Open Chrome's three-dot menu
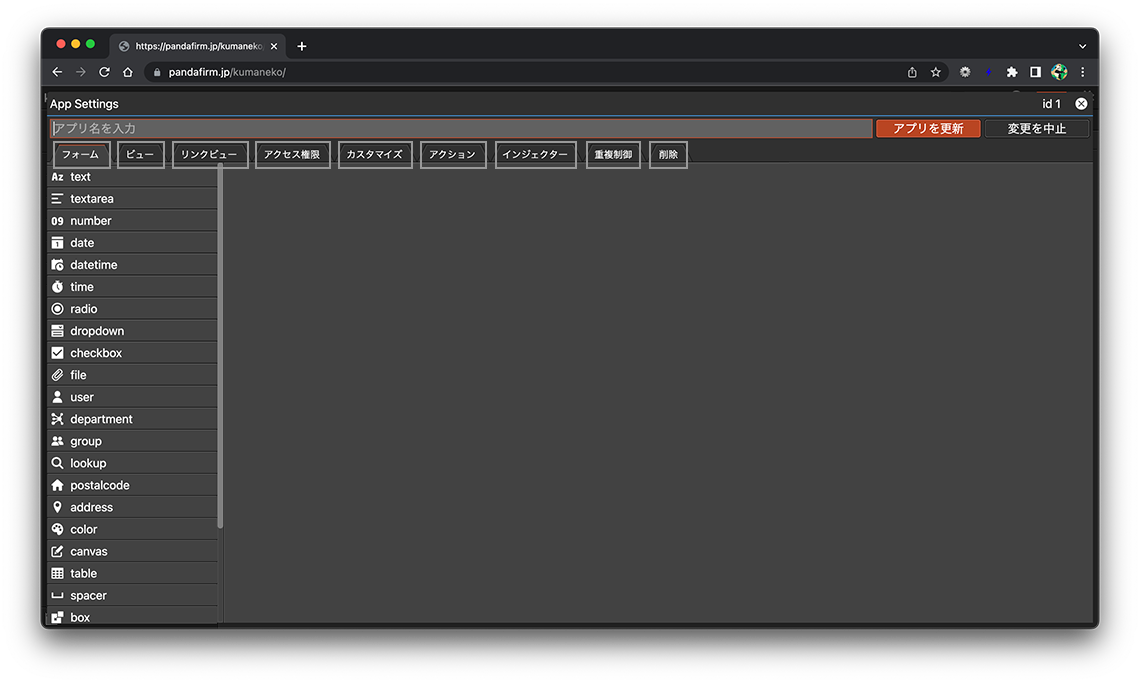Image resolution: width=1140 pixels, height=683 pixels. tap(1082, 72)
